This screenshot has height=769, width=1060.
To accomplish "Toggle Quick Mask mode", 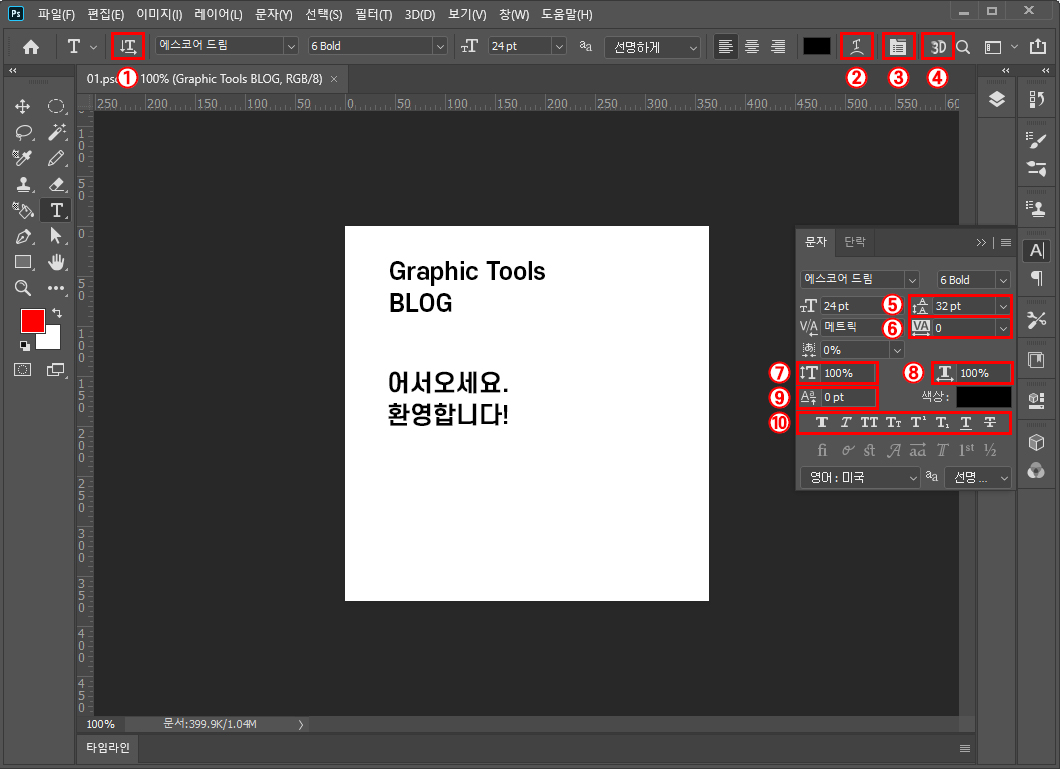I will pos(22,370).
